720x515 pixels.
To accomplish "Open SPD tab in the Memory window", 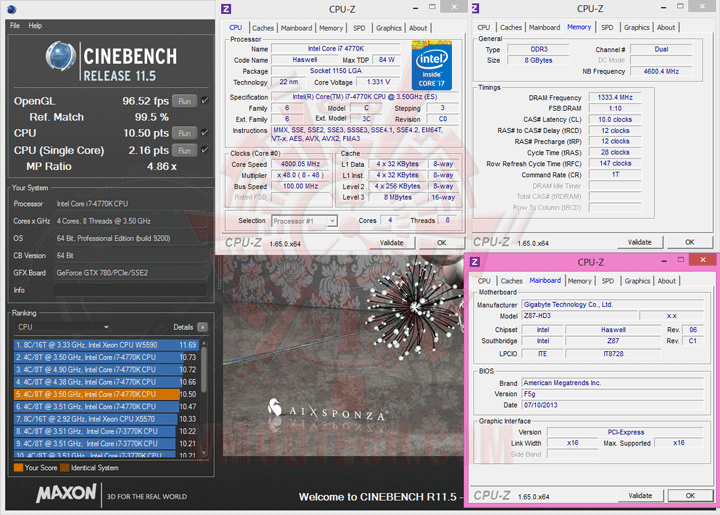I will 607,28.
